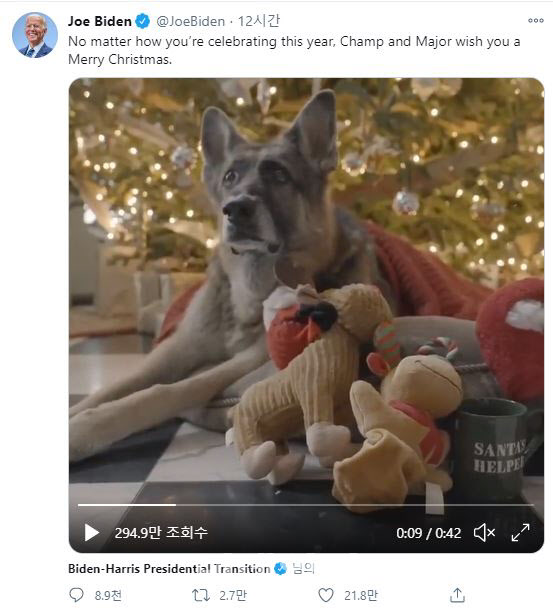This screenshot has width=553, height=610.
Task: Click the 12시간 timestamp link
Action: tap(258, 21)
